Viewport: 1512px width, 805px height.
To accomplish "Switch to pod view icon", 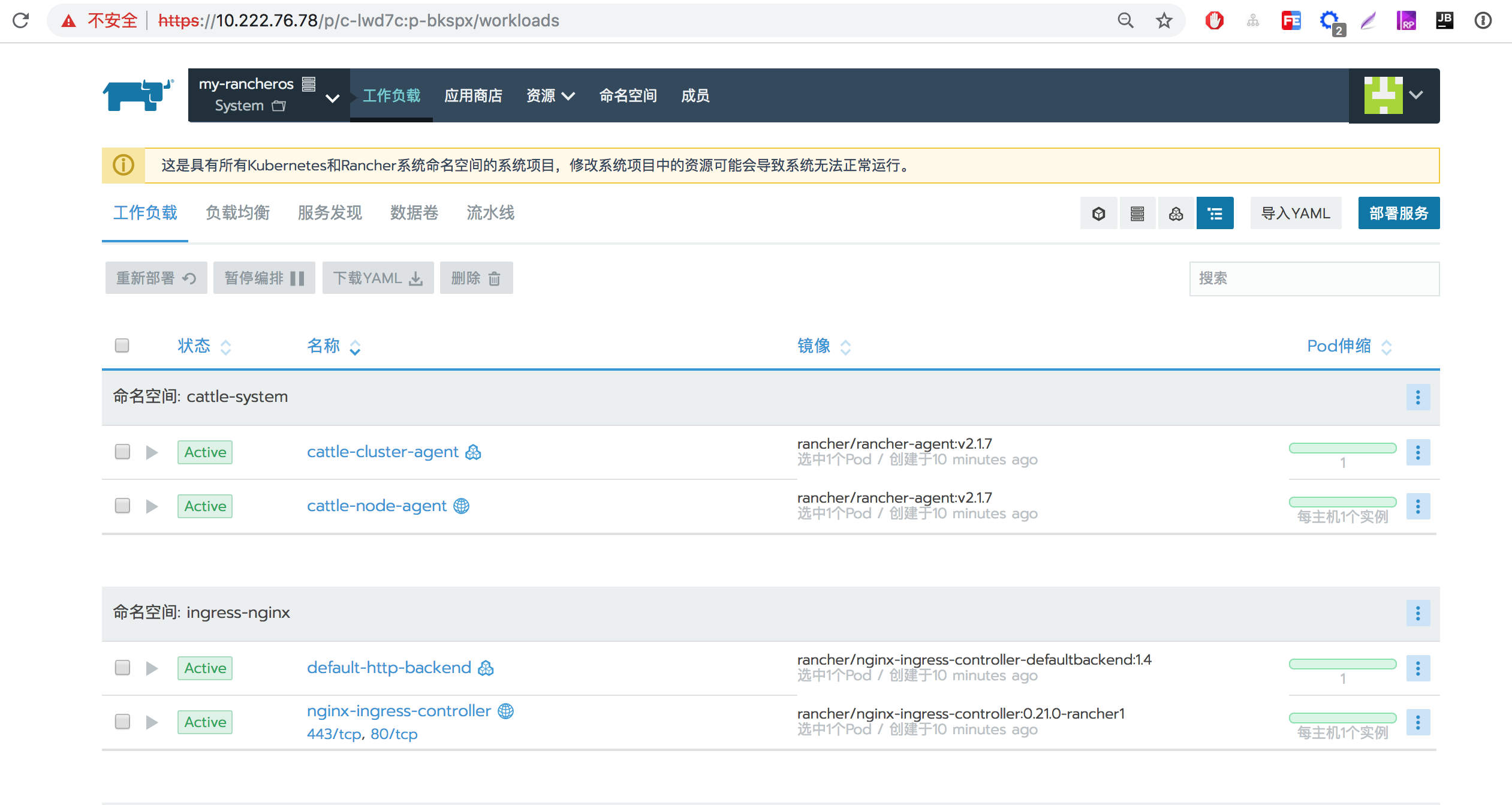I will (1098, 214).
